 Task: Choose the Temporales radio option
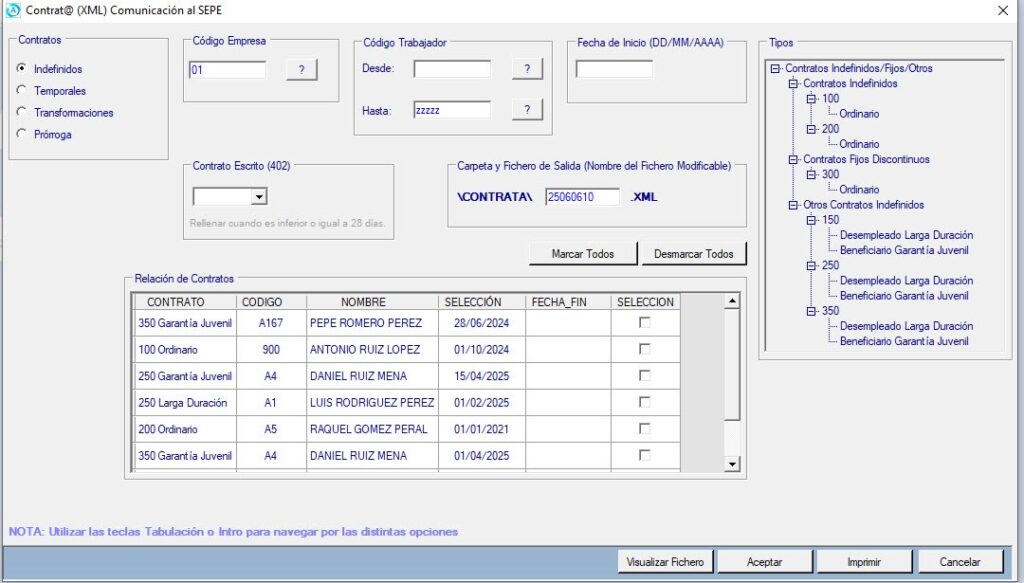point(21,91)
